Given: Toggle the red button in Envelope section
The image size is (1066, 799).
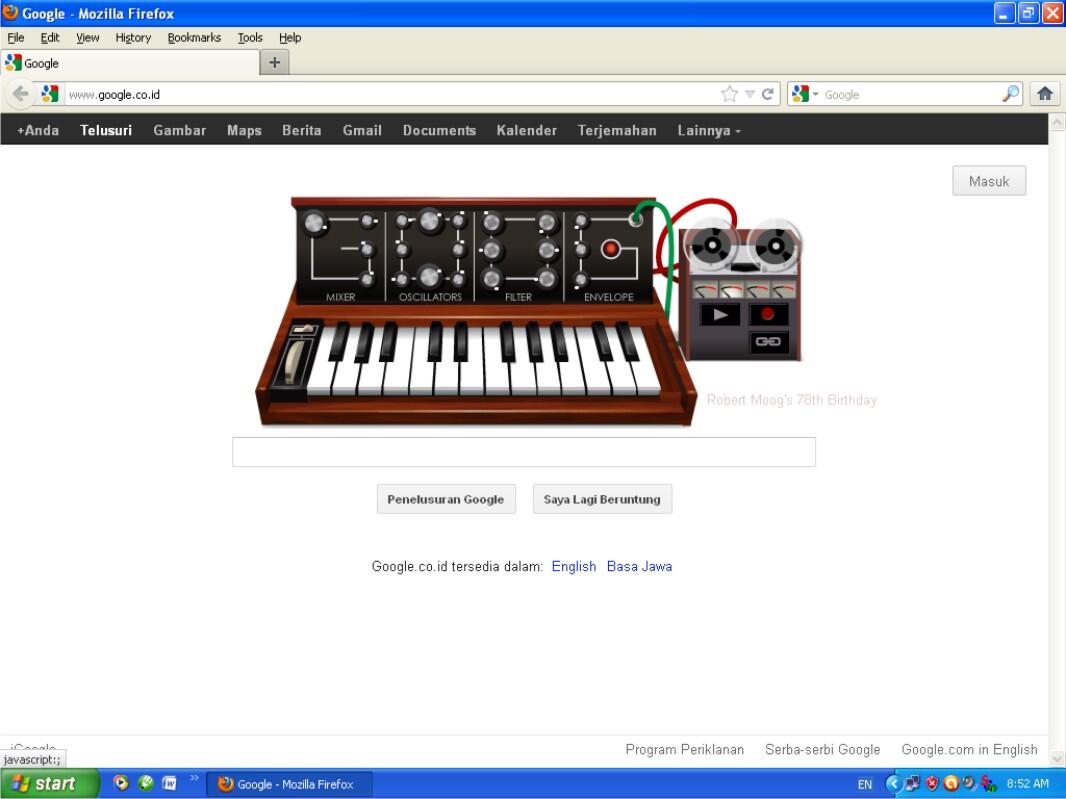Looking at the screenshot, I should tap(611, 249).
